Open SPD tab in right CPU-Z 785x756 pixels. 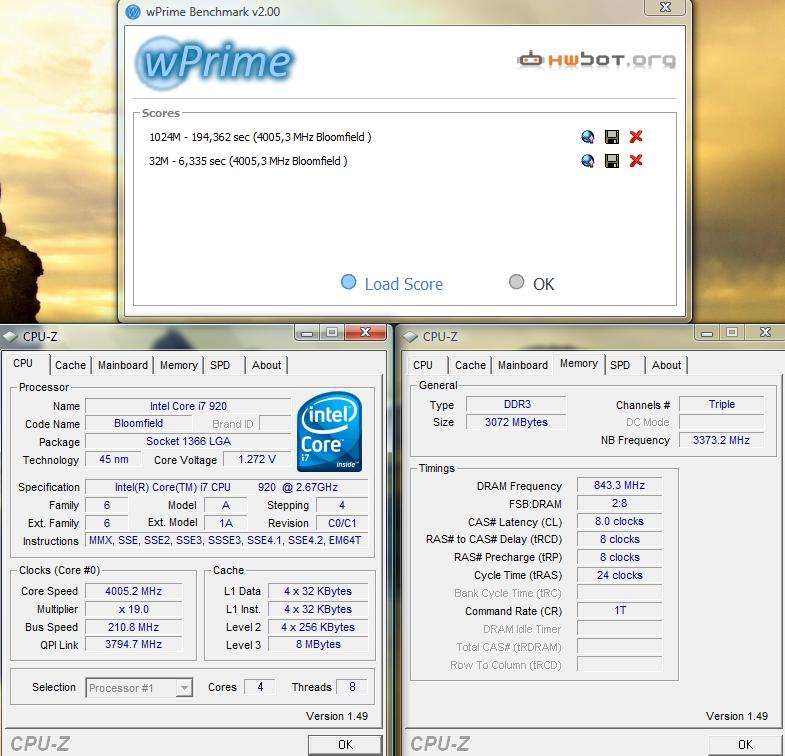tap(620, 365)
